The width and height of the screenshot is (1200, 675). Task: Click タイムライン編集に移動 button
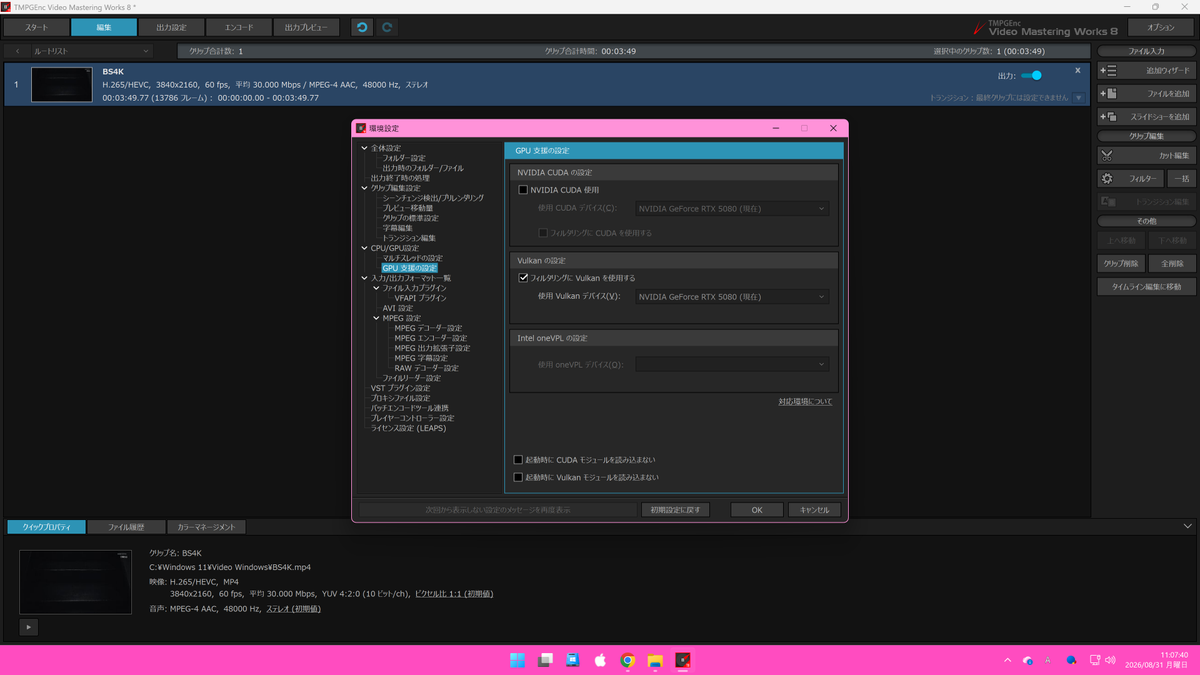click(x=1145, y=286)
